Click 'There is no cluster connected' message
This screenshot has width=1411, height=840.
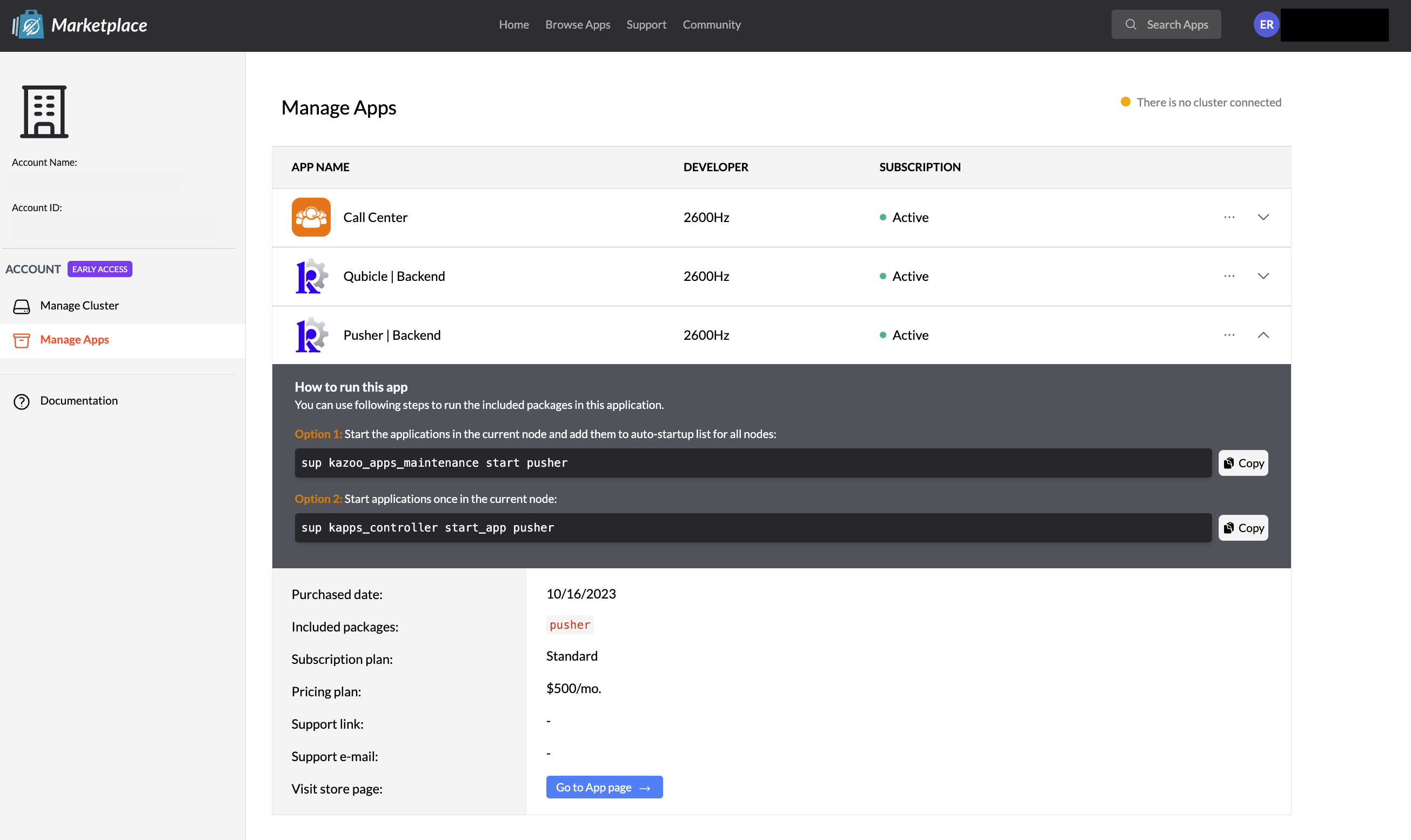(1208, 102)
